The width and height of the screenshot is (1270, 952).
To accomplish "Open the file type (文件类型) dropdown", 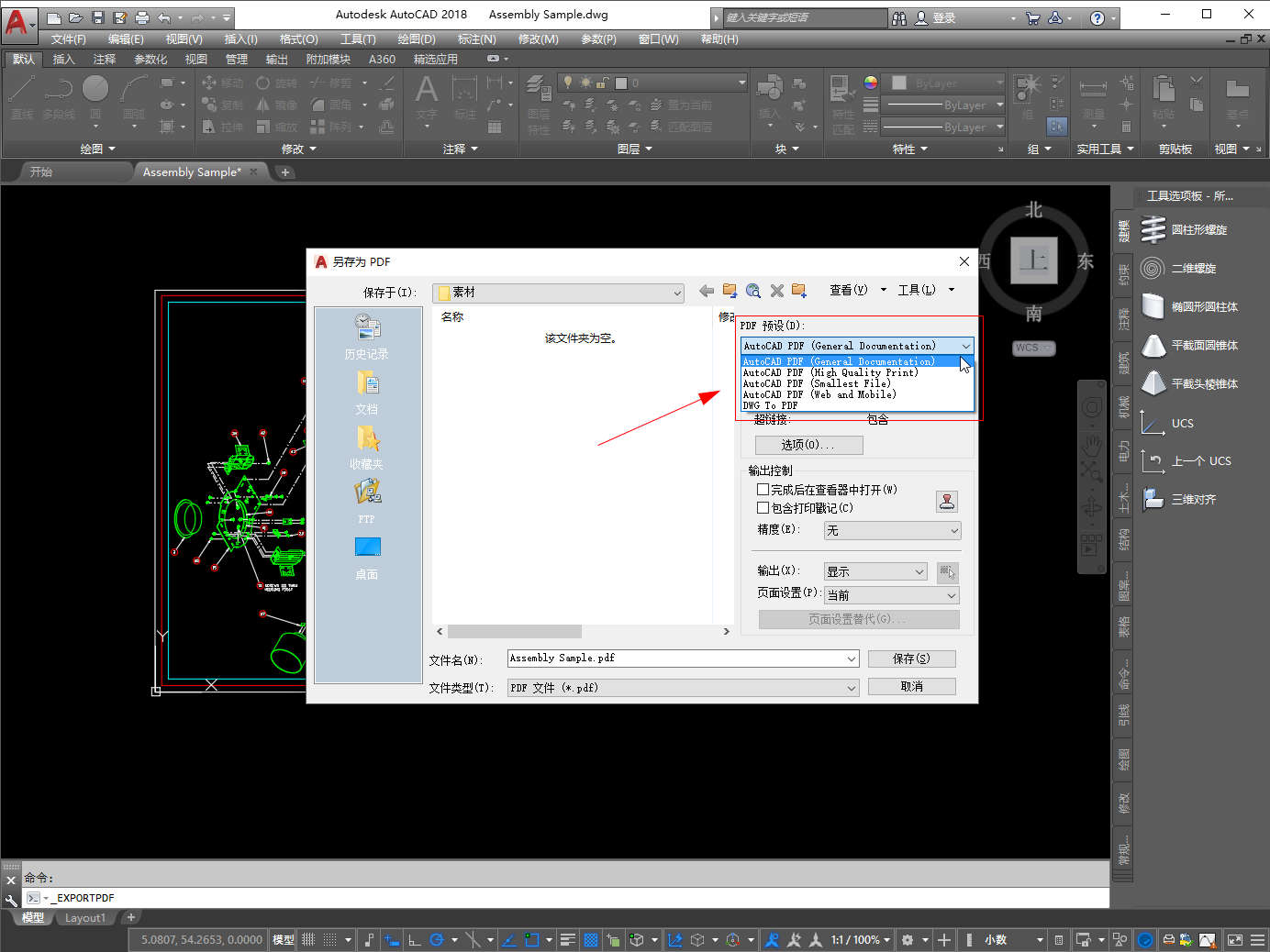I will coord(684,688).
